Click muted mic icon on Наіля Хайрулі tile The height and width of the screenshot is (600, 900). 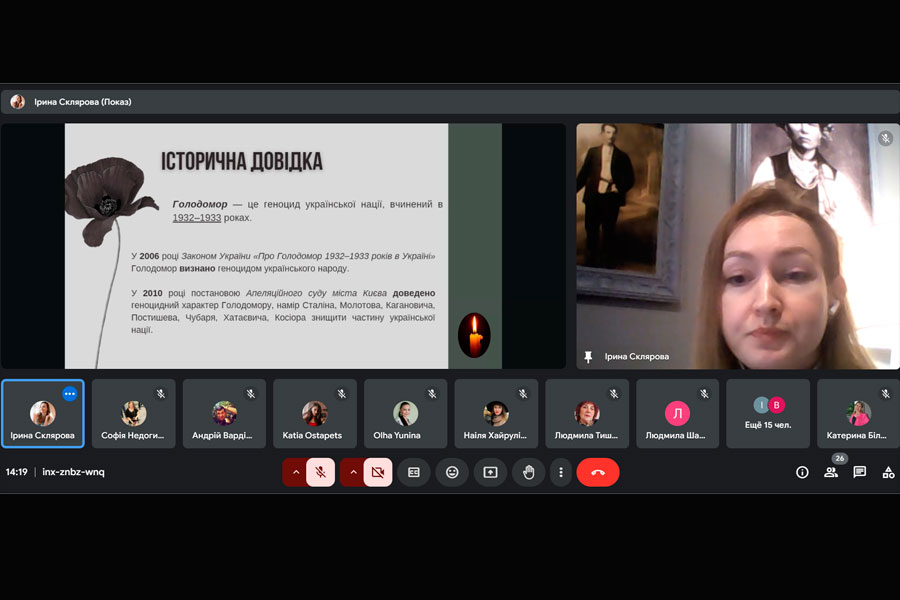[x=523, y=394]
